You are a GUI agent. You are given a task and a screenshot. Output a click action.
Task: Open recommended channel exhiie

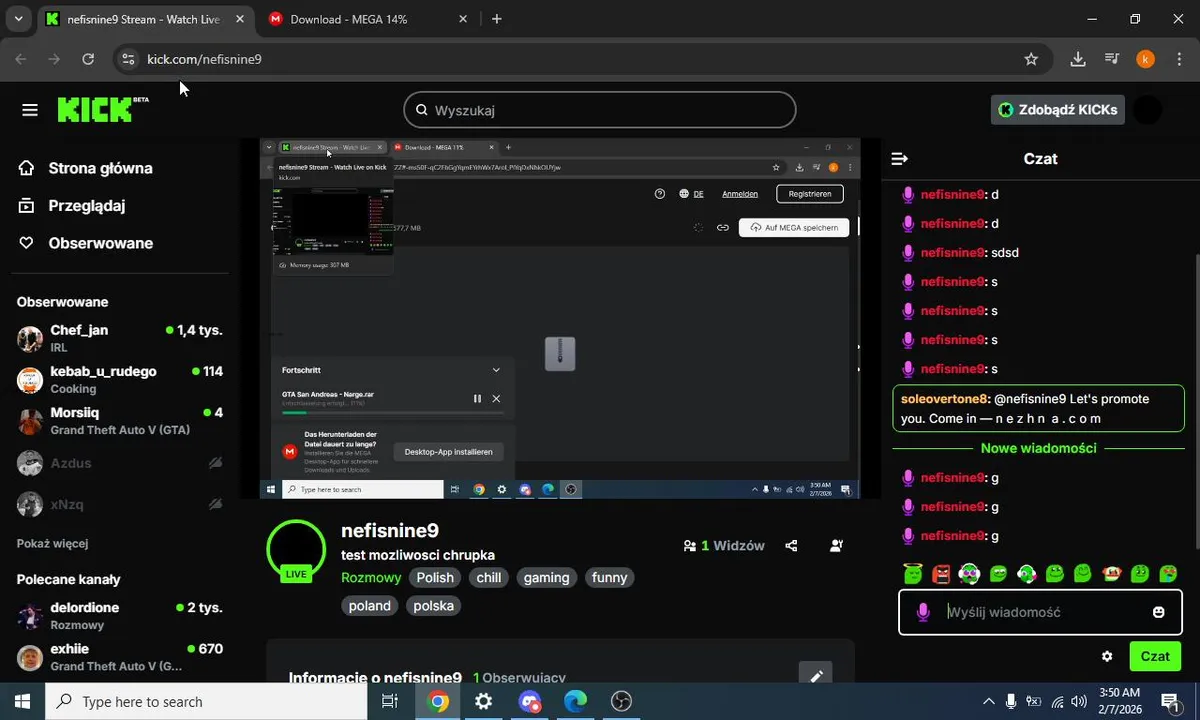120,657
